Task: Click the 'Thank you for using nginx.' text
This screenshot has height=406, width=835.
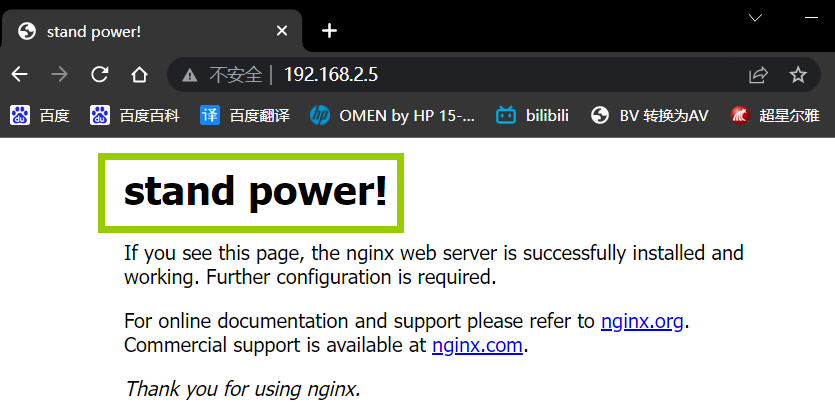Action: click(242, 388)
